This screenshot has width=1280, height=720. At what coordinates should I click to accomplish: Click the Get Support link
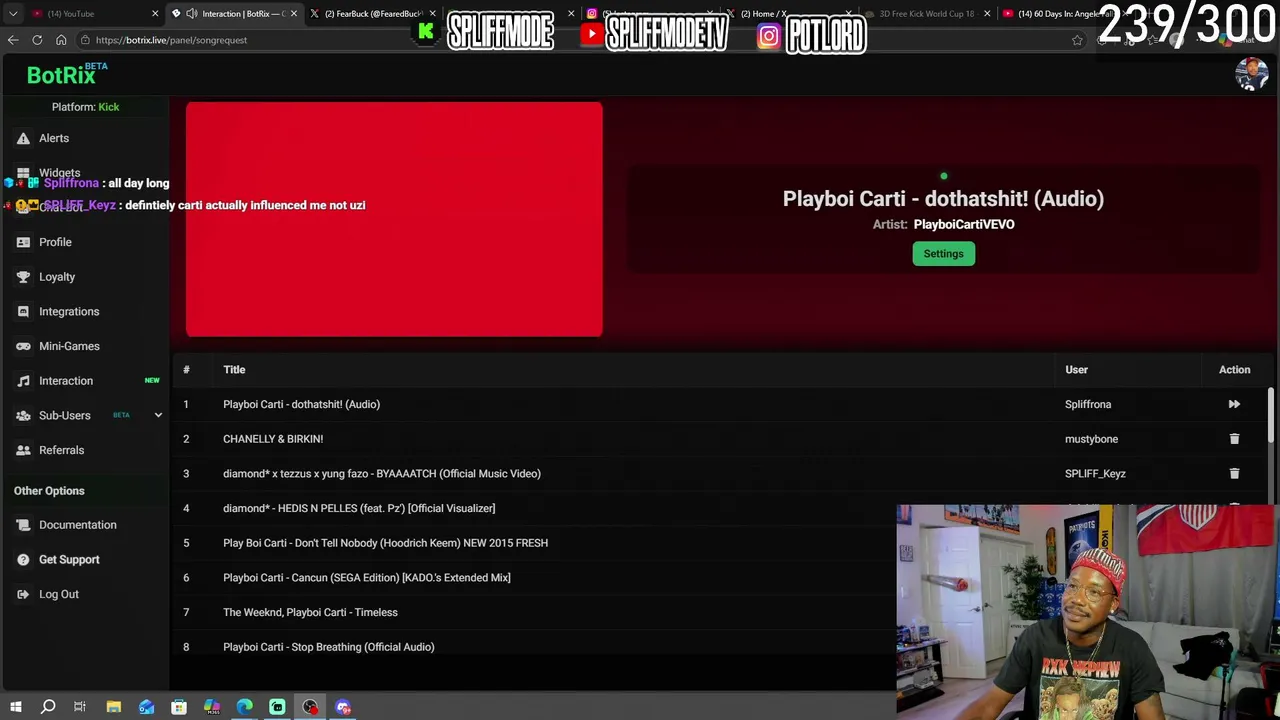pos(69,560)
